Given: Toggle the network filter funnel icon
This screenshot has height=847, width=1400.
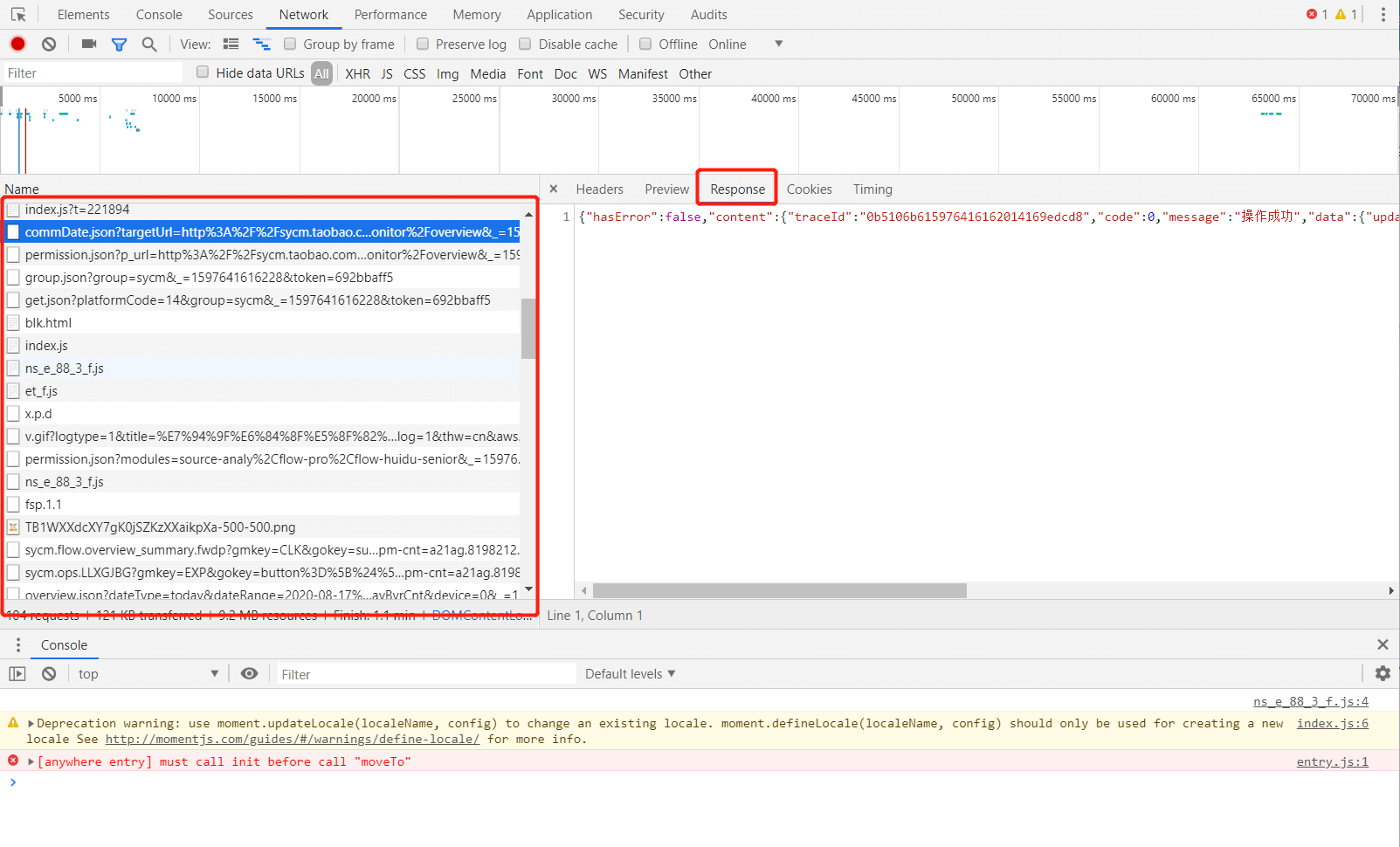Looking at the screenshot, I should pos(119,44).
